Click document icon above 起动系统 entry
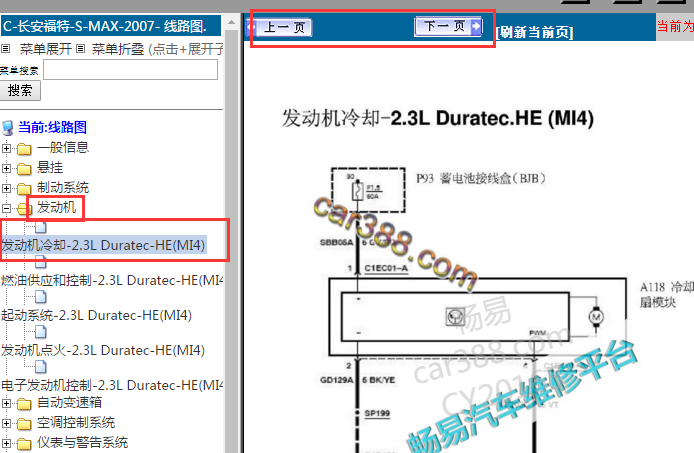The height and width of the screenshot is (453, 694). coord(41,297)
